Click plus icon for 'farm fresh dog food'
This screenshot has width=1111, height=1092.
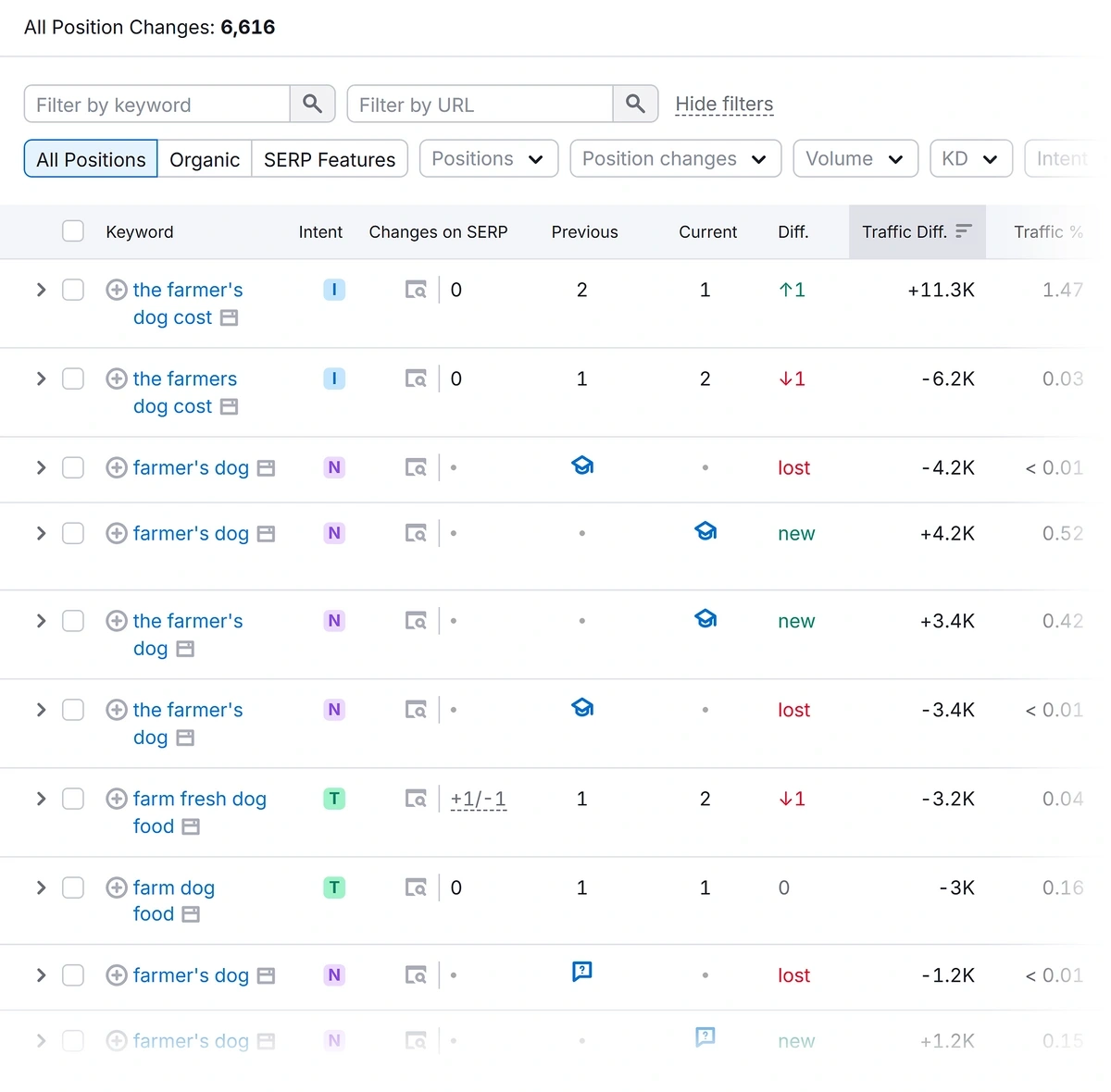coord(117,799)
